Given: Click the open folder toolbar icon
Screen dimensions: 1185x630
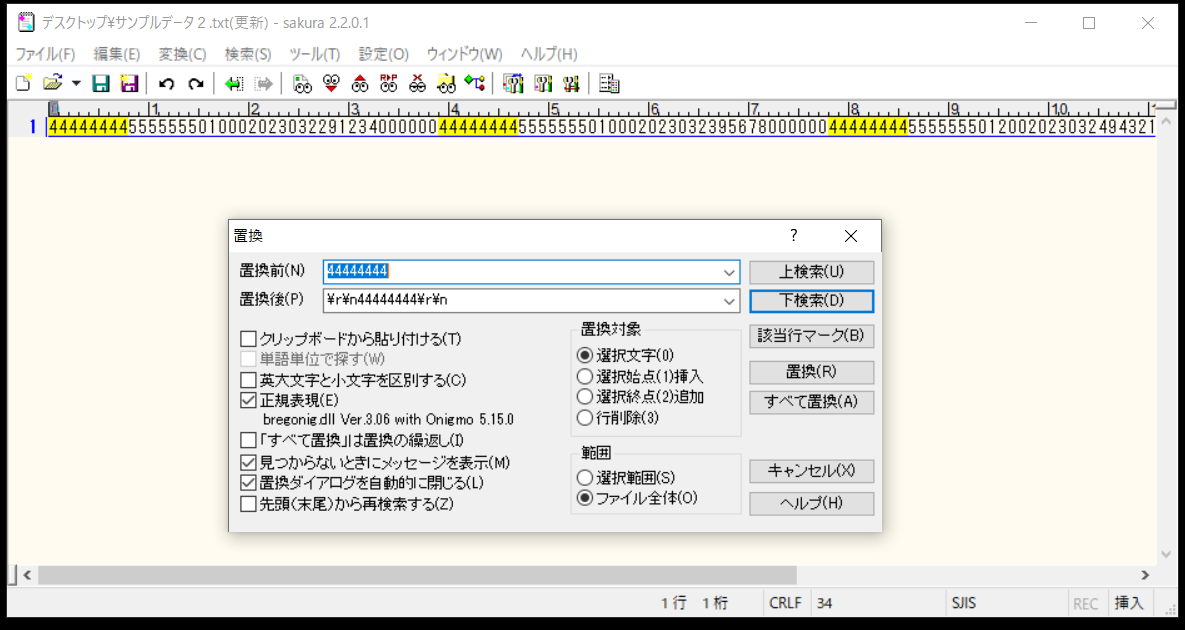Looking at the screenshot, I should (x=51, y=83).
